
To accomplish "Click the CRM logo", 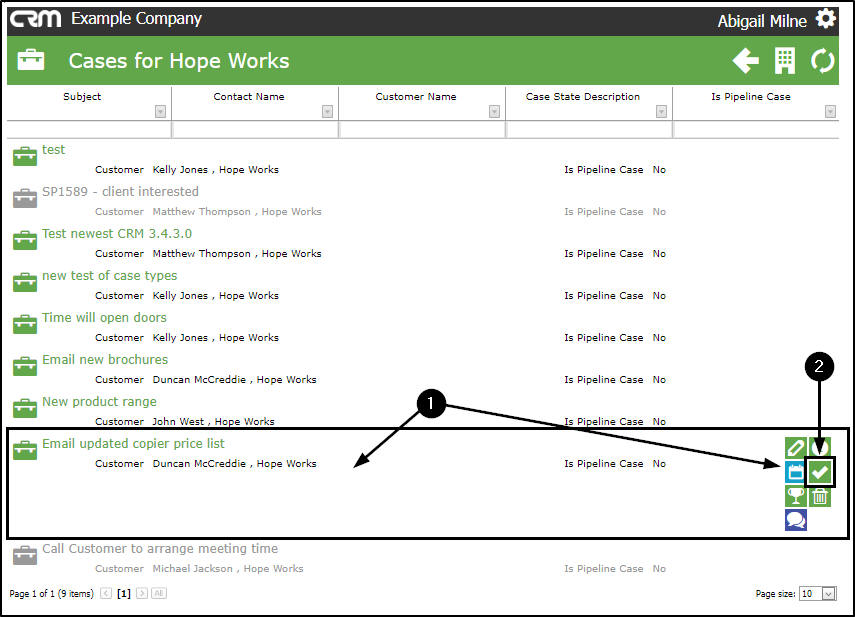I will coord(36,19).
